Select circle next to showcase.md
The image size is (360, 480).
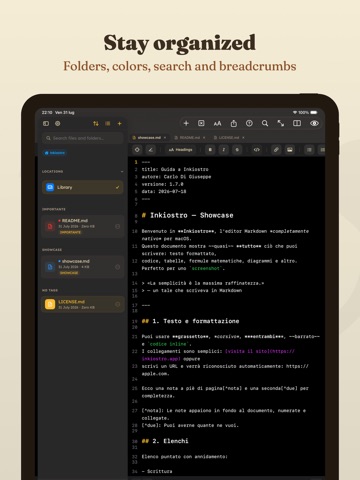117,267
